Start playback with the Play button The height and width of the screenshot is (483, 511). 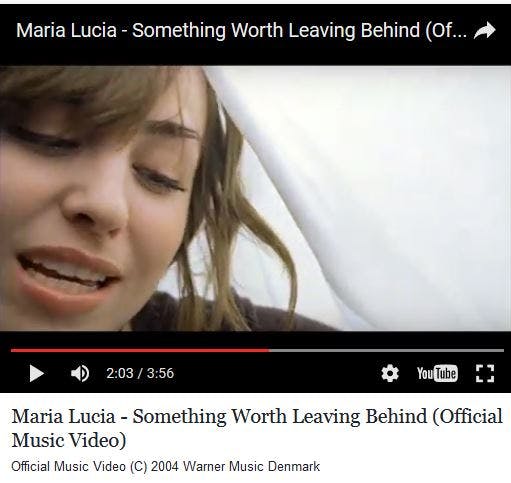click(x=37, y=373)
